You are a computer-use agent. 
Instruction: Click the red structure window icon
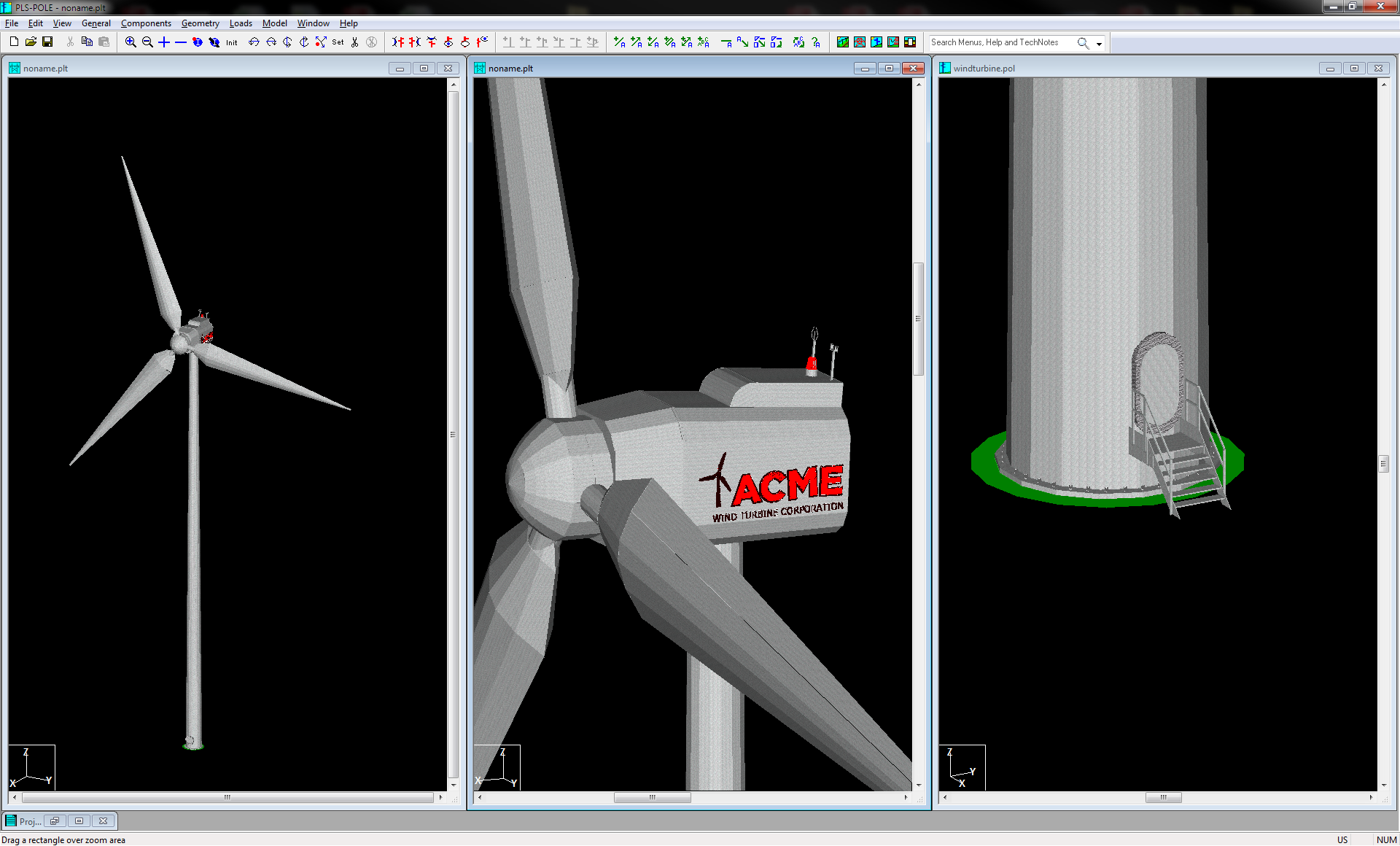click(860, 42)
